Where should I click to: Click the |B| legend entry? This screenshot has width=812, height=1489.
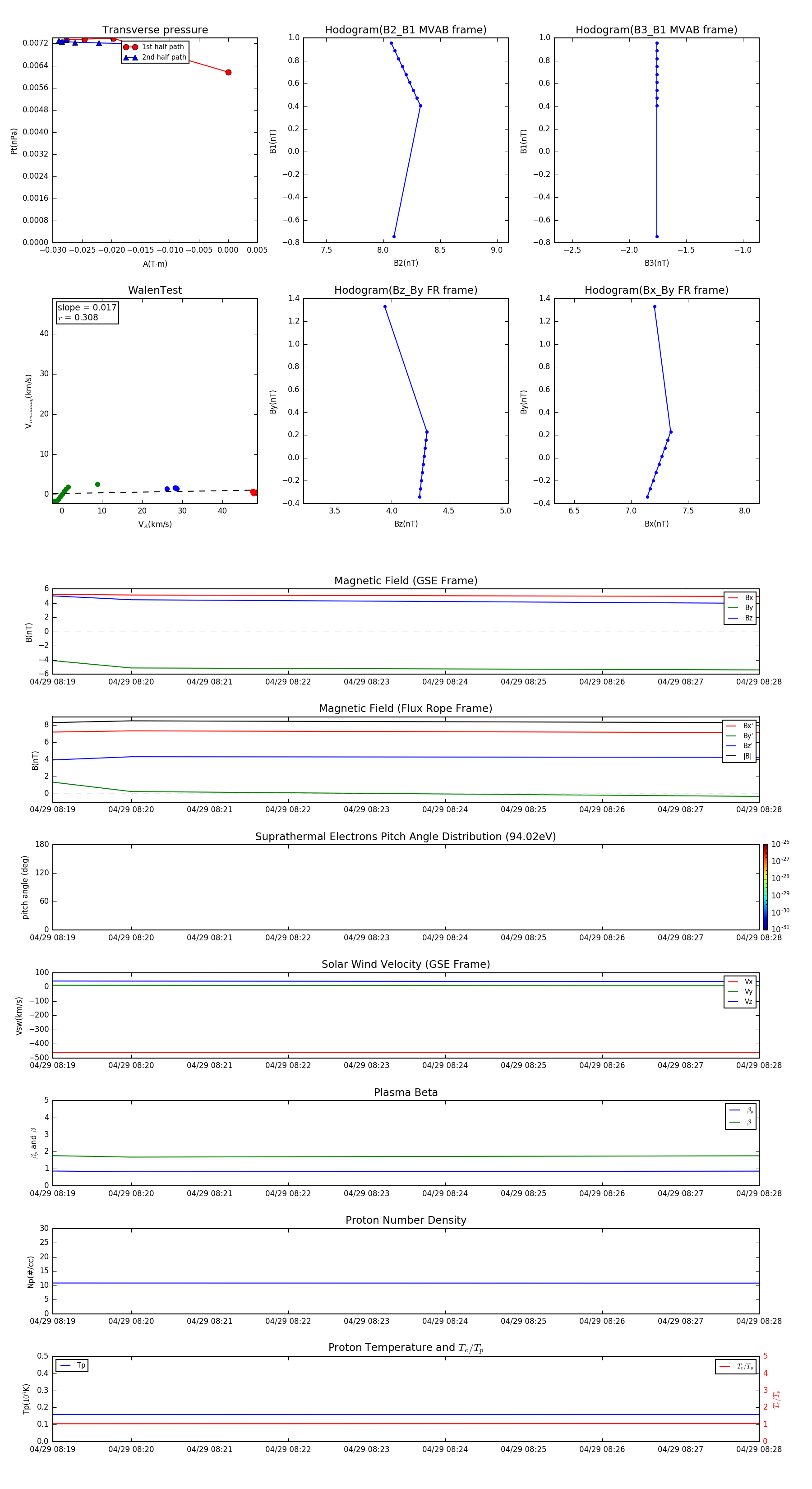(739, 756)
